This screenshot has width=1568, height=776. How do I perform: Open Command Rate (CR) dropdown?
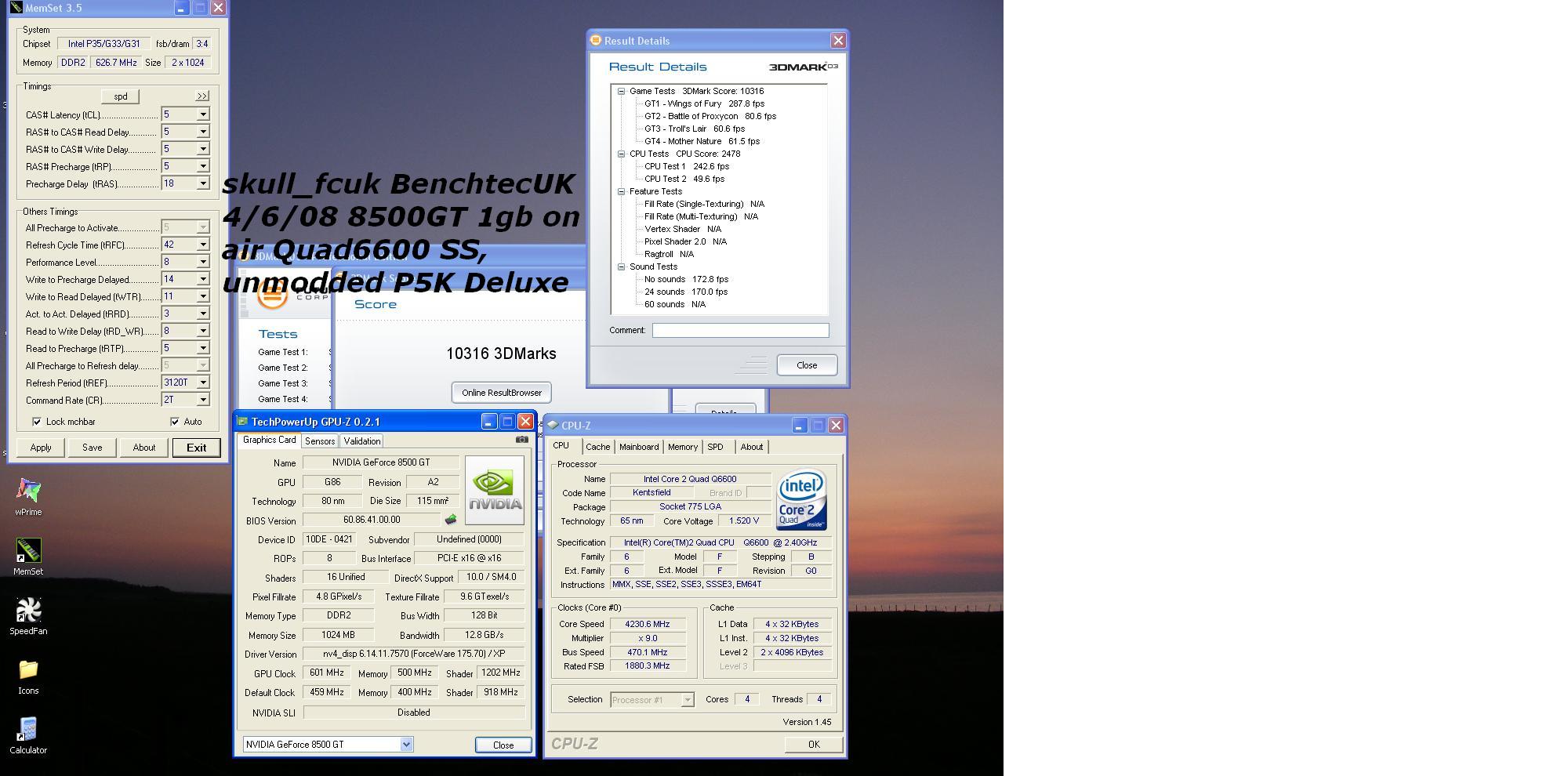[x=202, y=400]
